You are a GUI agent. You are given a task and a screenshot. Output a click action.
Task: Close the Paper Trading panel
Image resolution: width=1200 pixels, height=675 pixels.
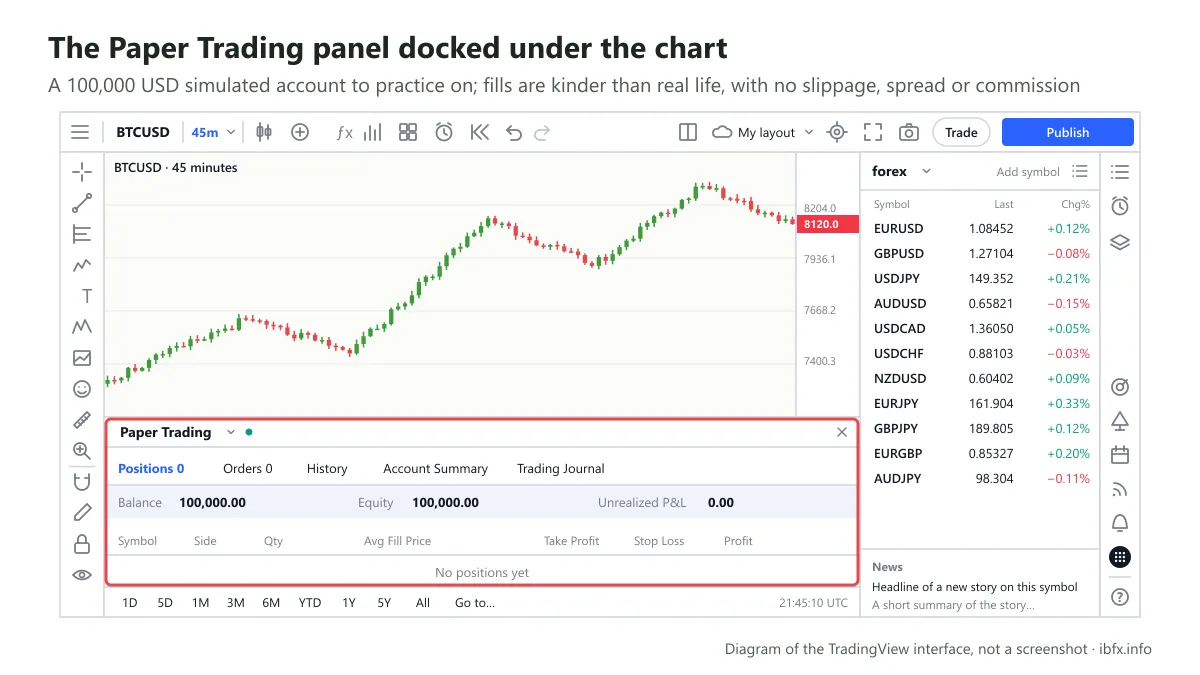(x=842, y=432)
